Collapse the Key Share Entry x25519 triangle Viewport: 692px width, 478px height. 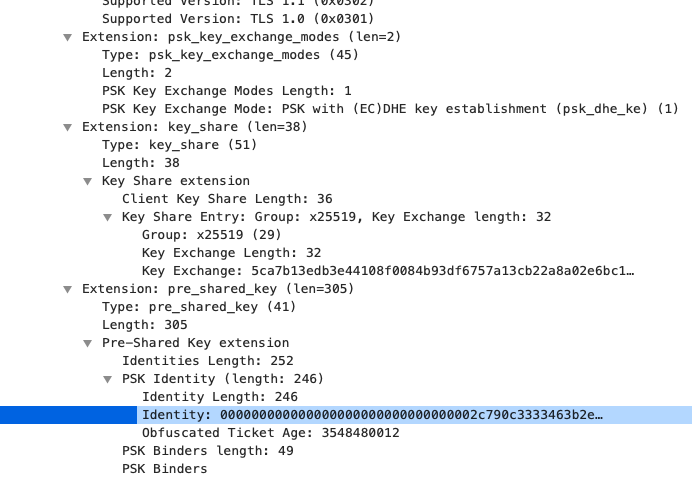pyautogui.click(x=107, y=218)
